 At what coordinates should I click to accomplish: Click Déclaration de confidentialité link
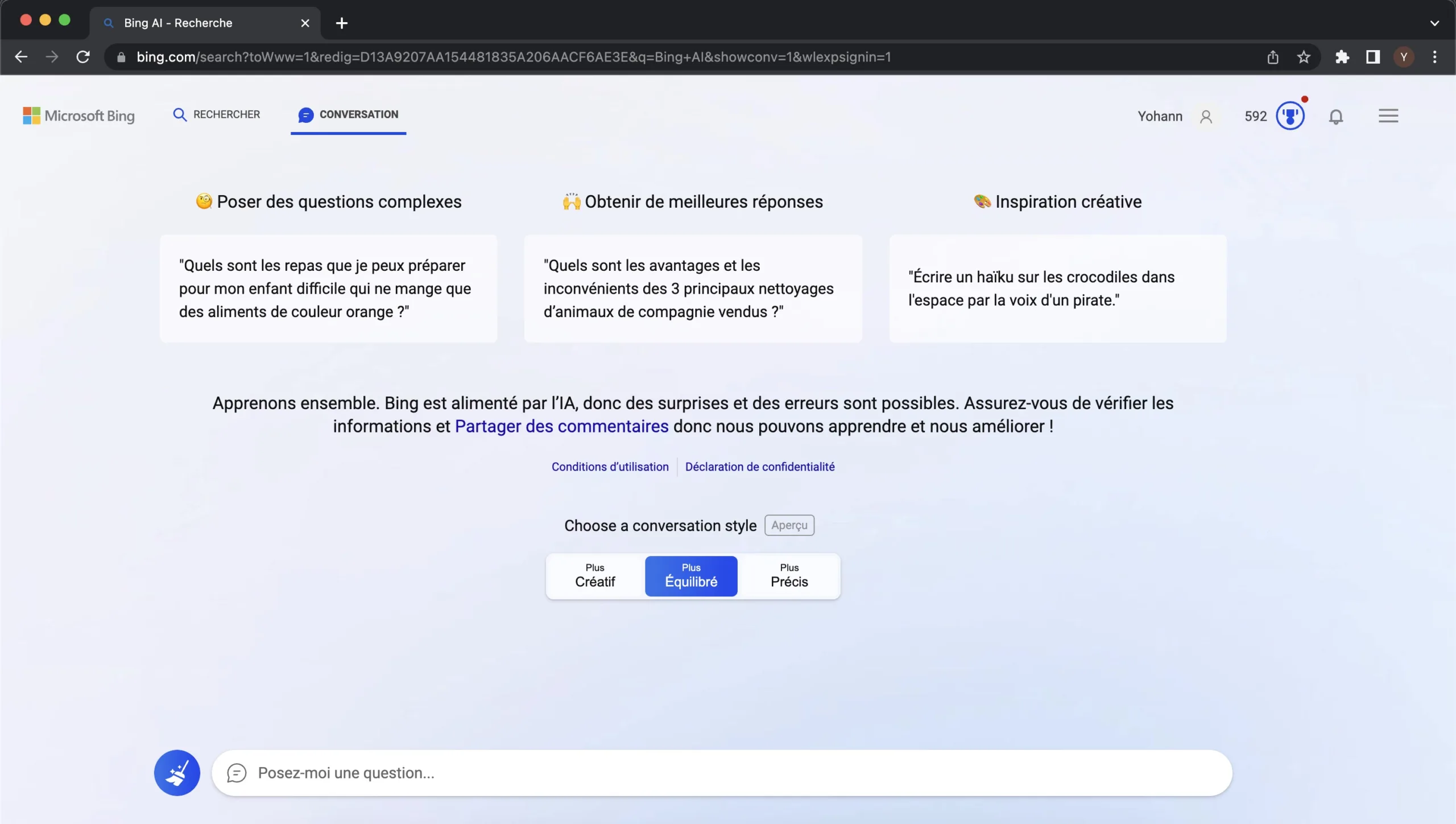[x=760, y=466]
